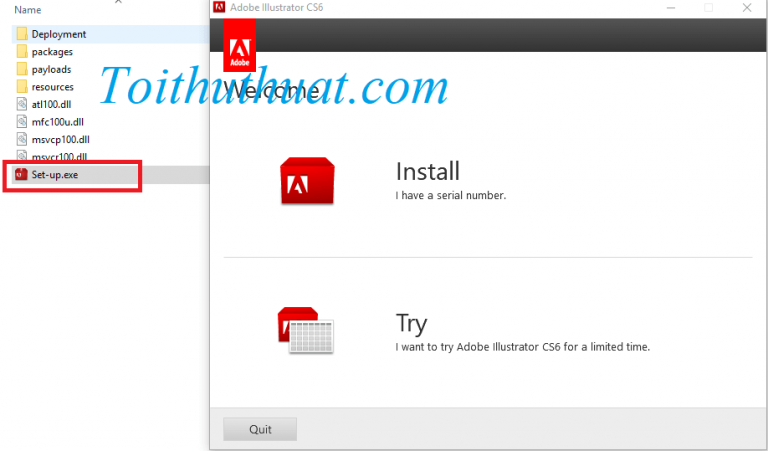Choose the Install option heading

(x=428, y=171)
